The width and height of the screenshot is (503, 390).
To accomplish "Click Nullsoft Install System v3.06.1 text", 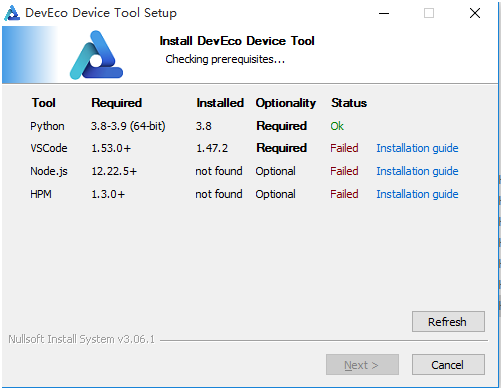I will pos(81,339).
